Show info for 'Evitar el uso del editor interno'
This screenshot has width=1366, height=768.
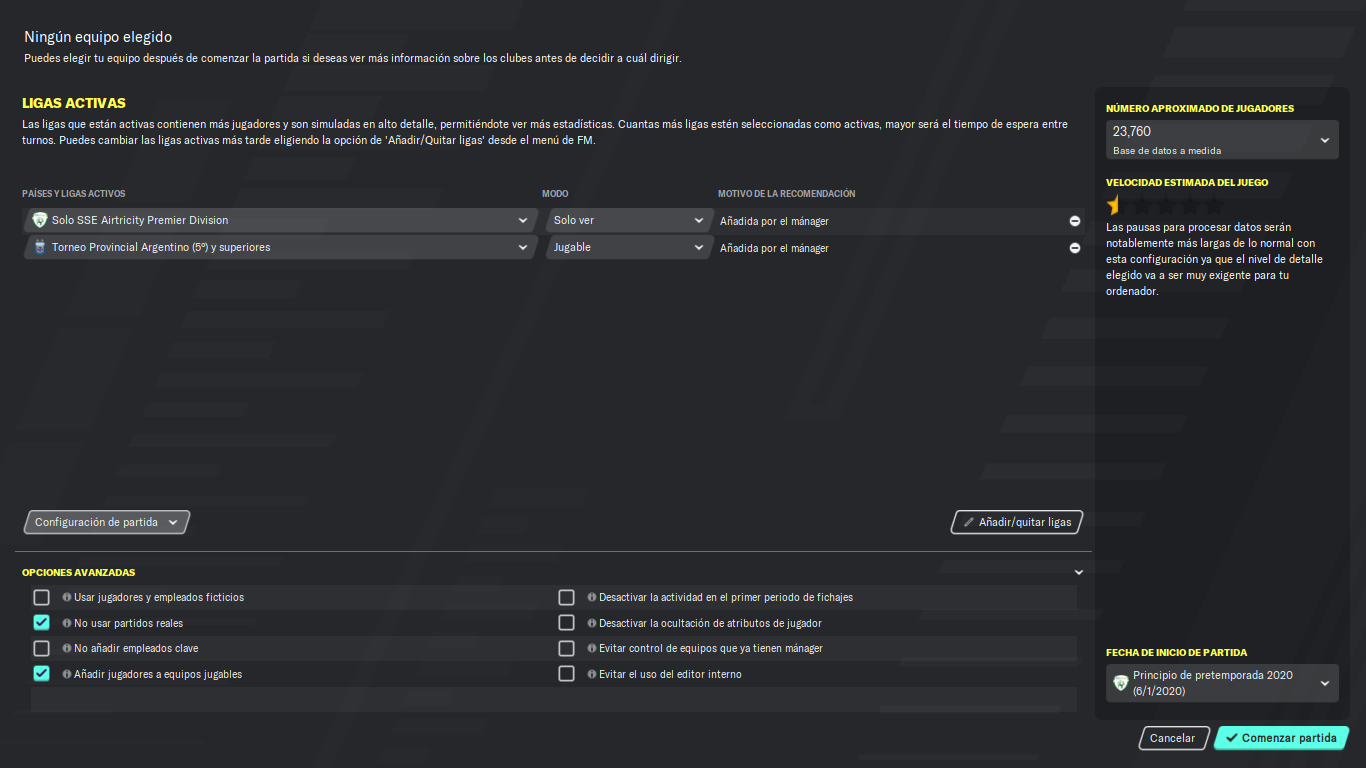pyautogui.click(x=592, y=674)
